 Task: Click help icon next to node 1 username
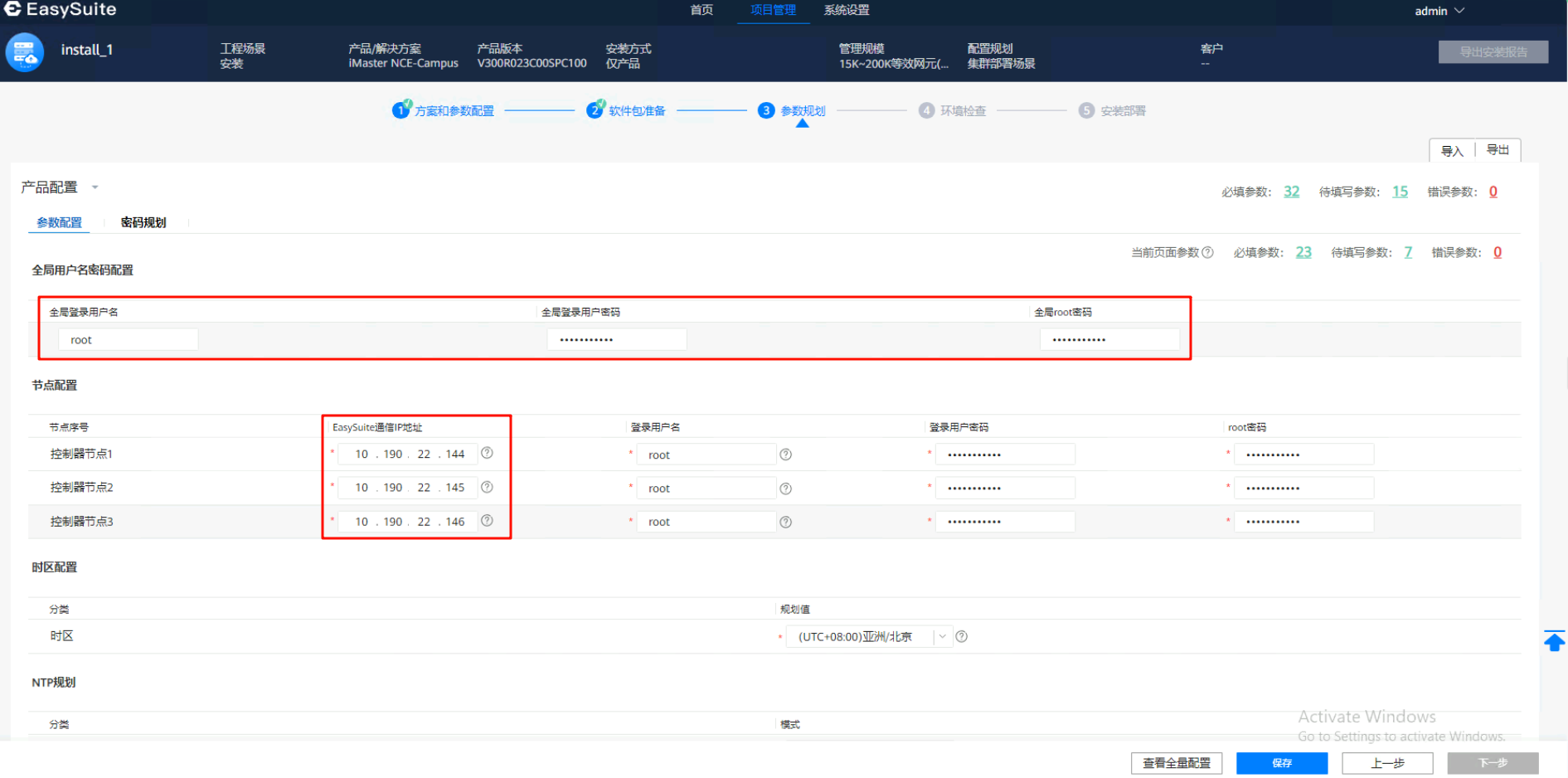pos(786,455)
